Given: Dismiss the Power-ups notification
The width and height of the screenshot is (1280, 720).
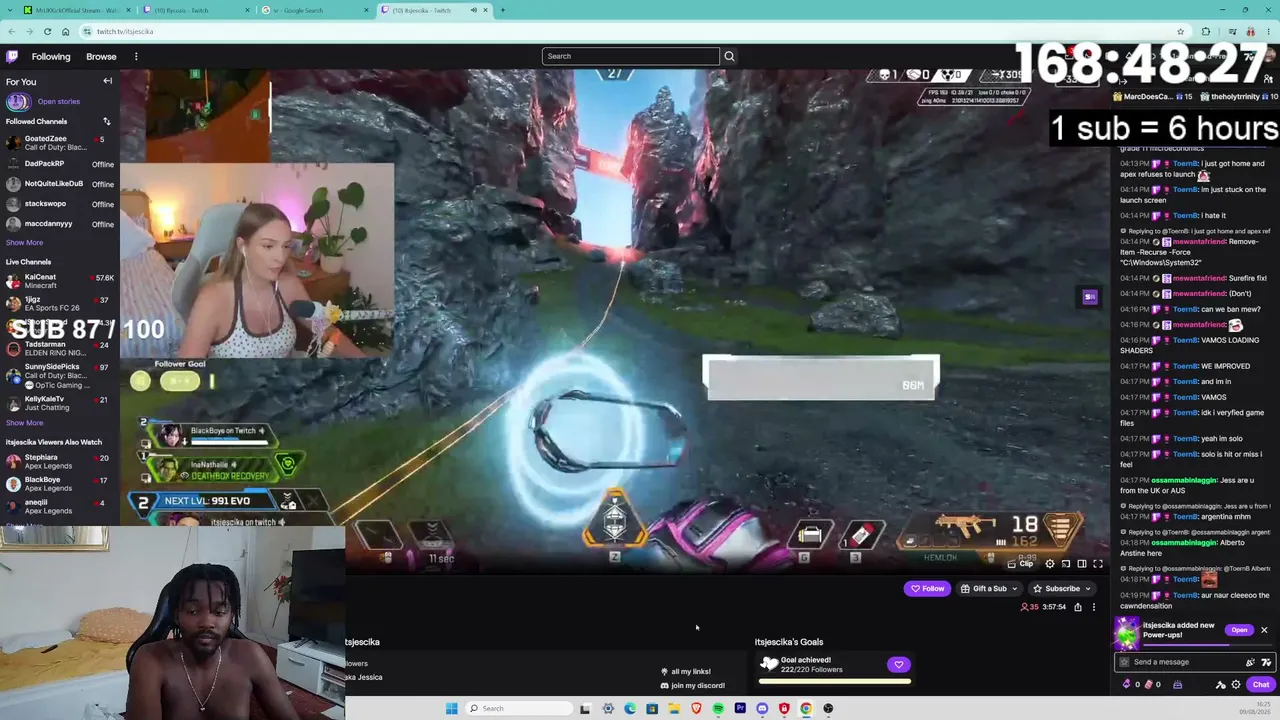Looking at the screenshot, I should 1264,630.
